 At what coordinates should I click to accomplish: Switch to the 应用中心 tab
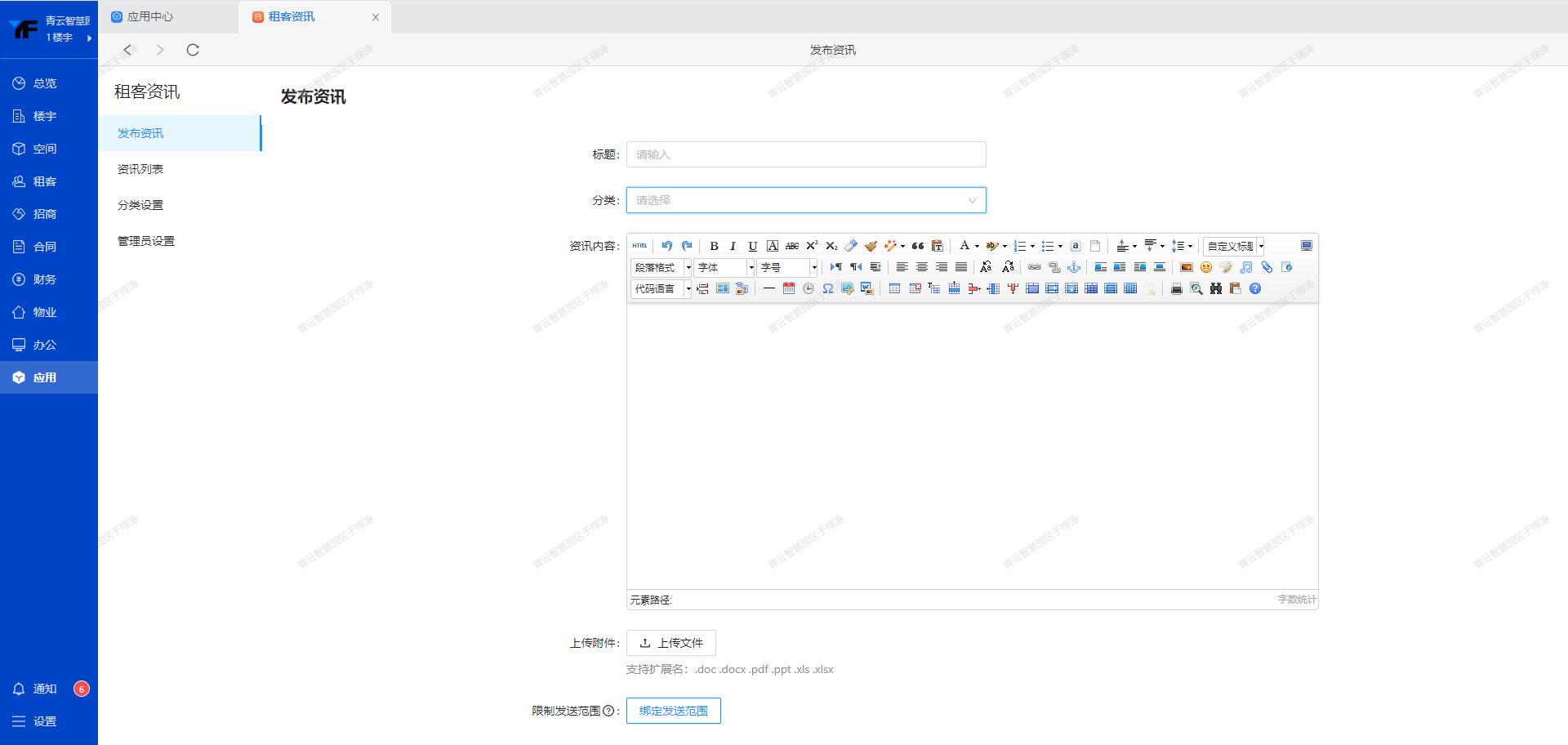coord(149,16)
